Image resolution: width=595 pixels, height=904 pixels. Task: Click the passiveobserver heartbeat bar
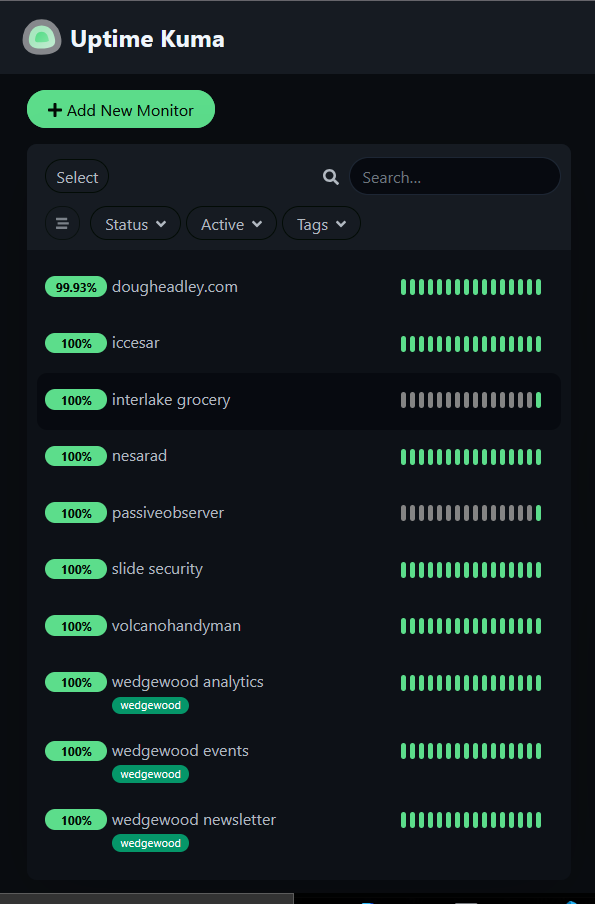coord(471,513)
